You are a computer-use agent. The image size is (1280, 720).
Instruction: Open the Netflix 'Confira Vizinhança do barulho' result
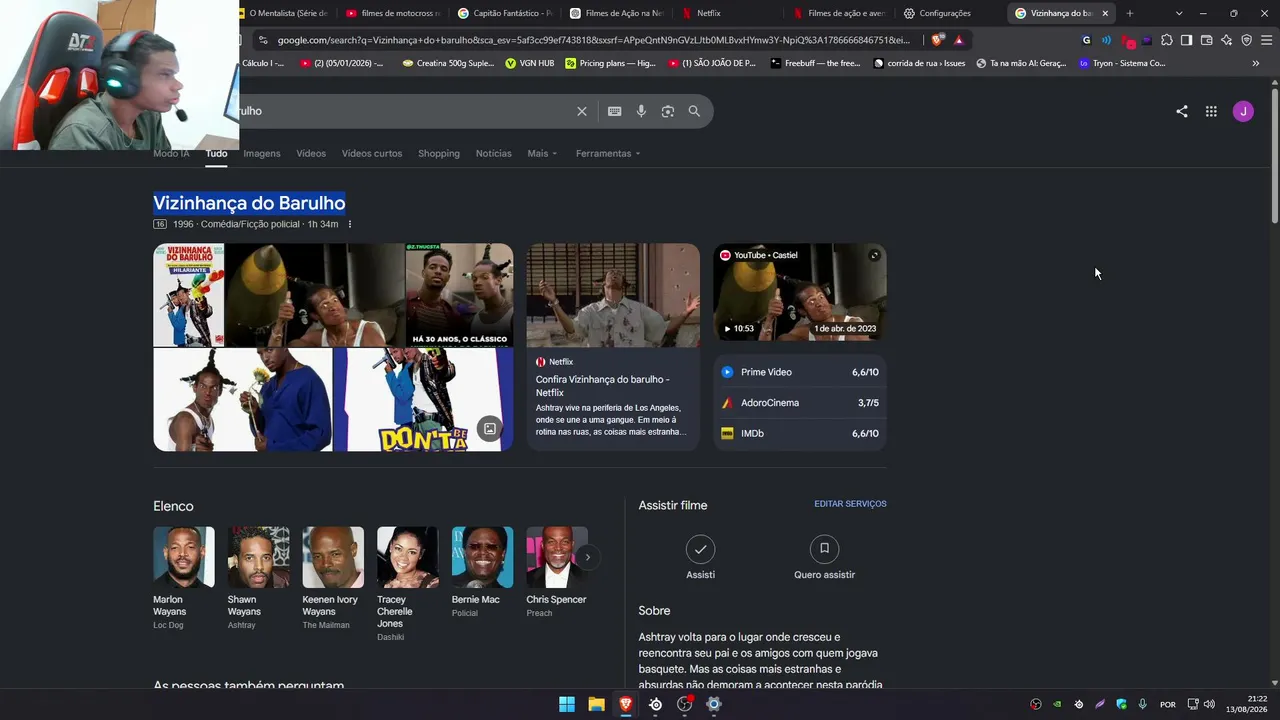[x=613, y=346]
